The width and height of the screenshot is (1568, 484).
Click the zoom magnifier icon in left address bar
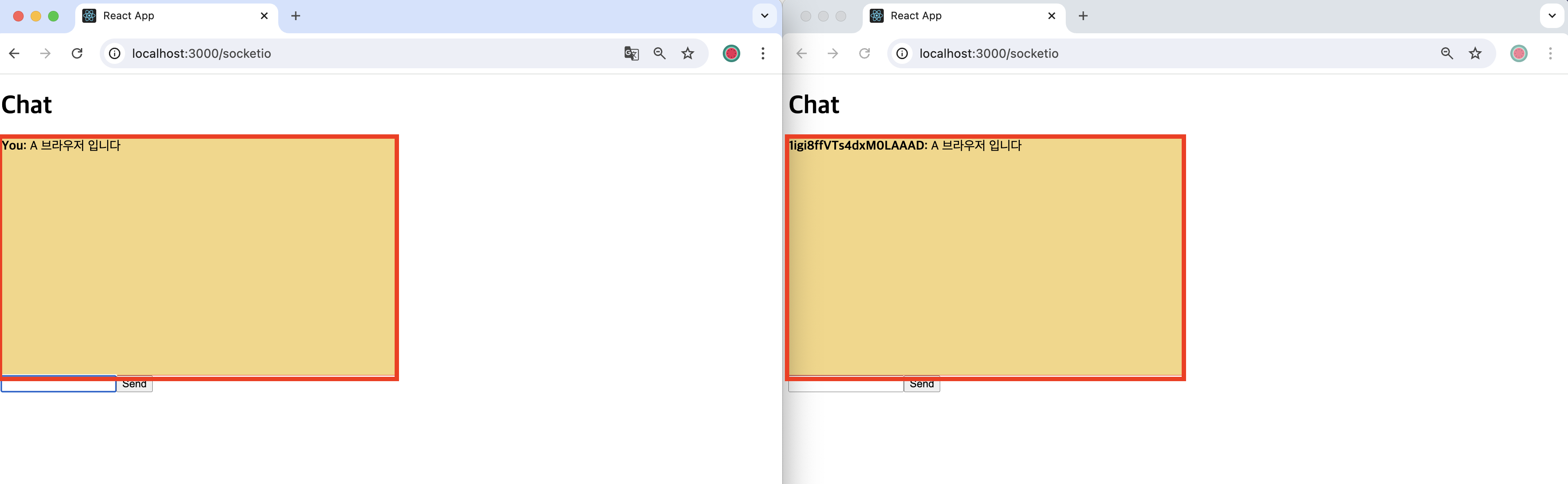coord(659,53)
